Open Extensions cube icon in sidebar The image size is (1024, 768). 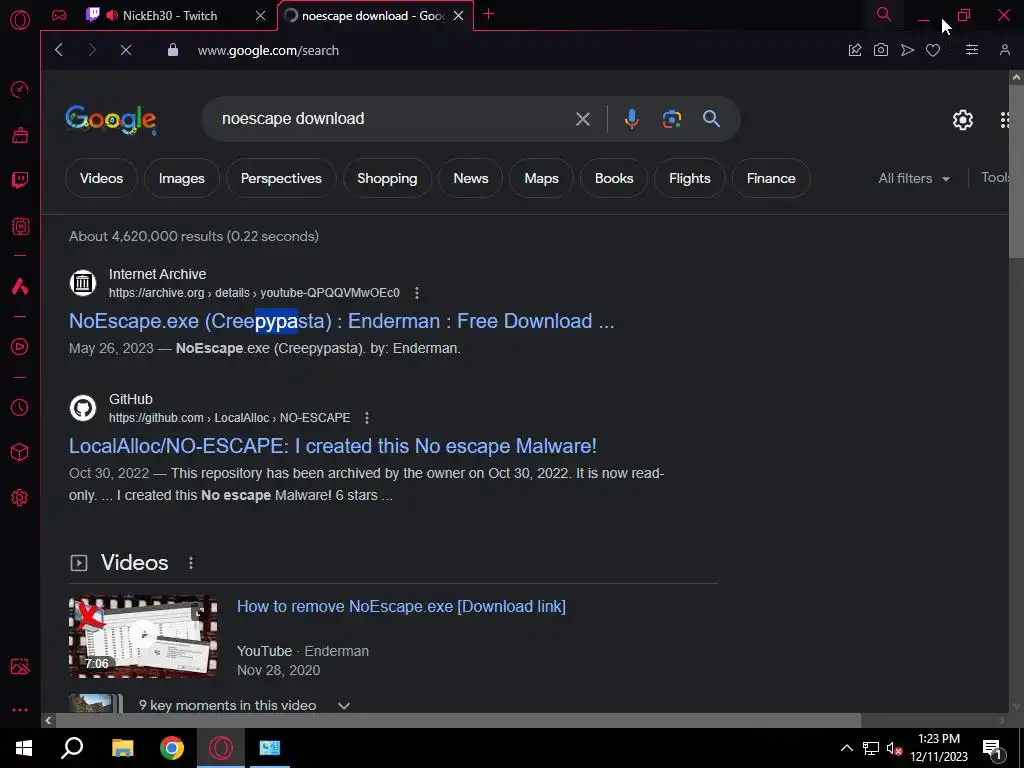point(20,452)
